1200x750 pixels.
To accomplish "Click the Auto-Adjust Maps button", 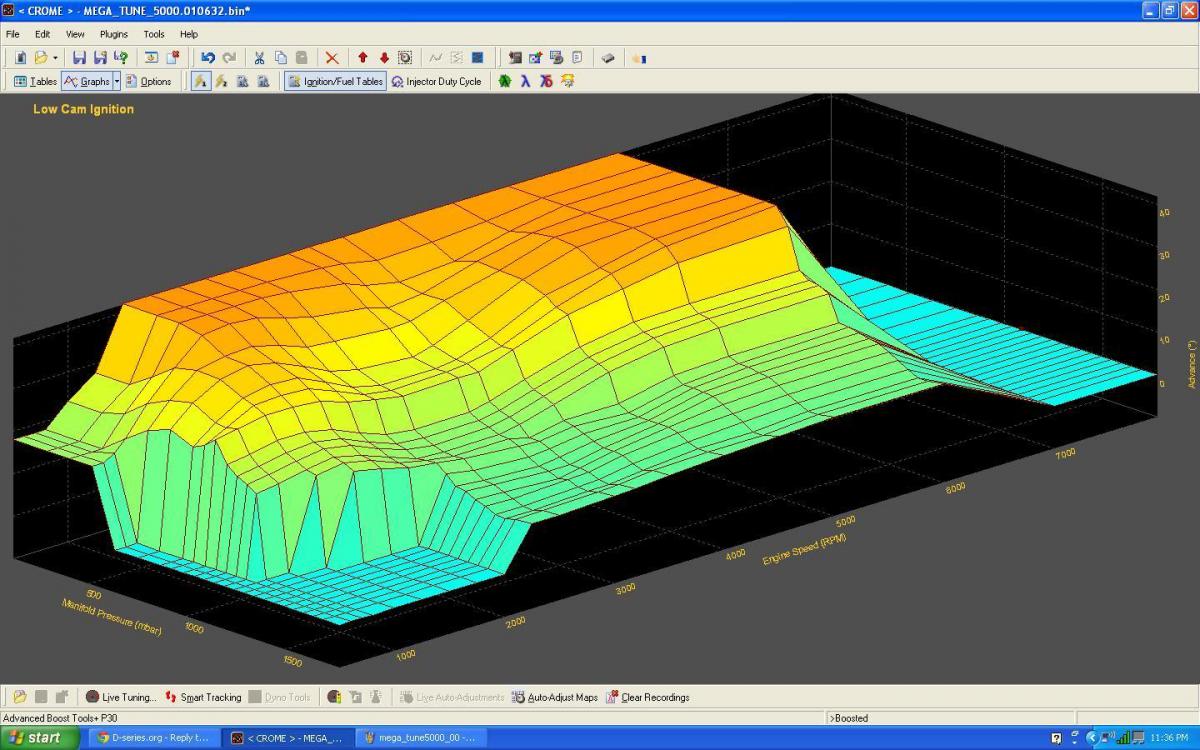I will click(x=555, y=697).
